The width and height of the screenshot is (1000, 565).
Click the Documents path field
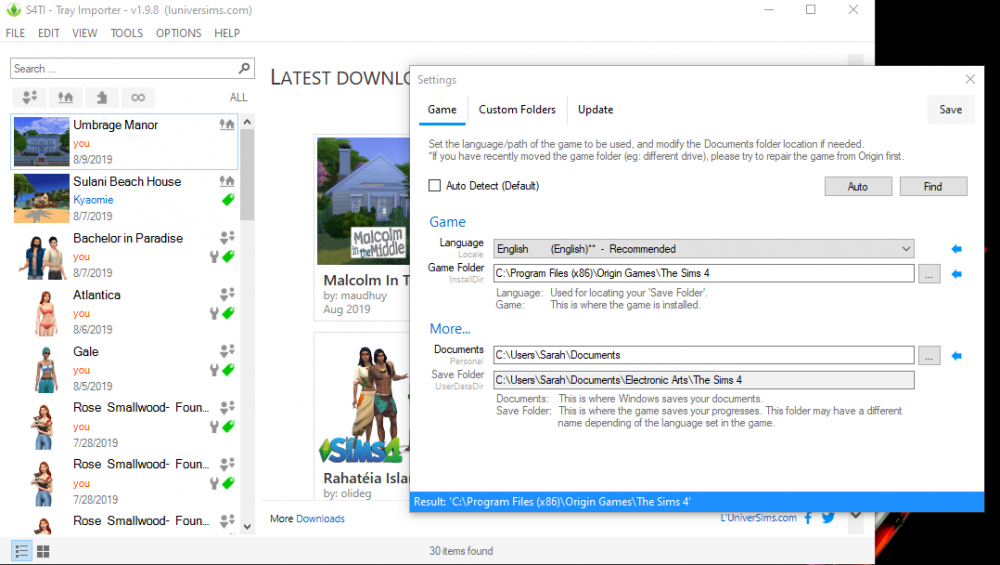tap(703, 355)
